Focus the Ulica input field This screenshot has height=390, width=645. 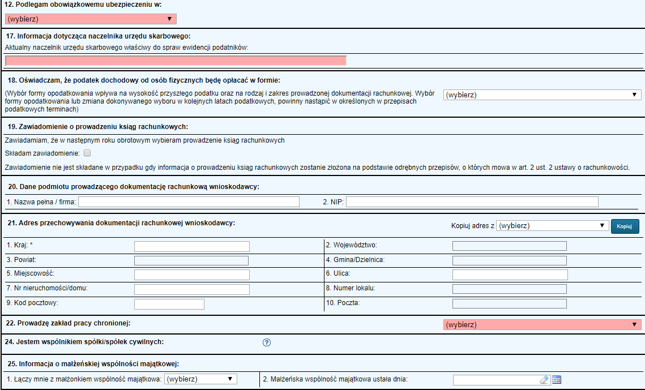(510, 274)
